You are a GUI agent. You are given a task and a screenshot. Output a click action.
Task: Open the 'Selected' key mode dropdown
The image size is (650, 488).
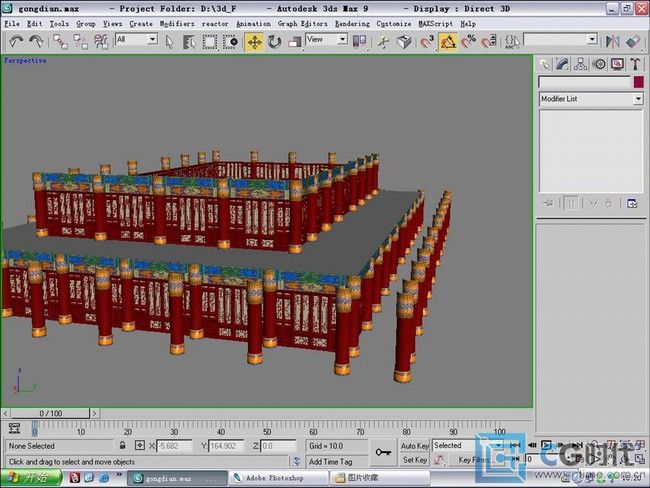498,445
